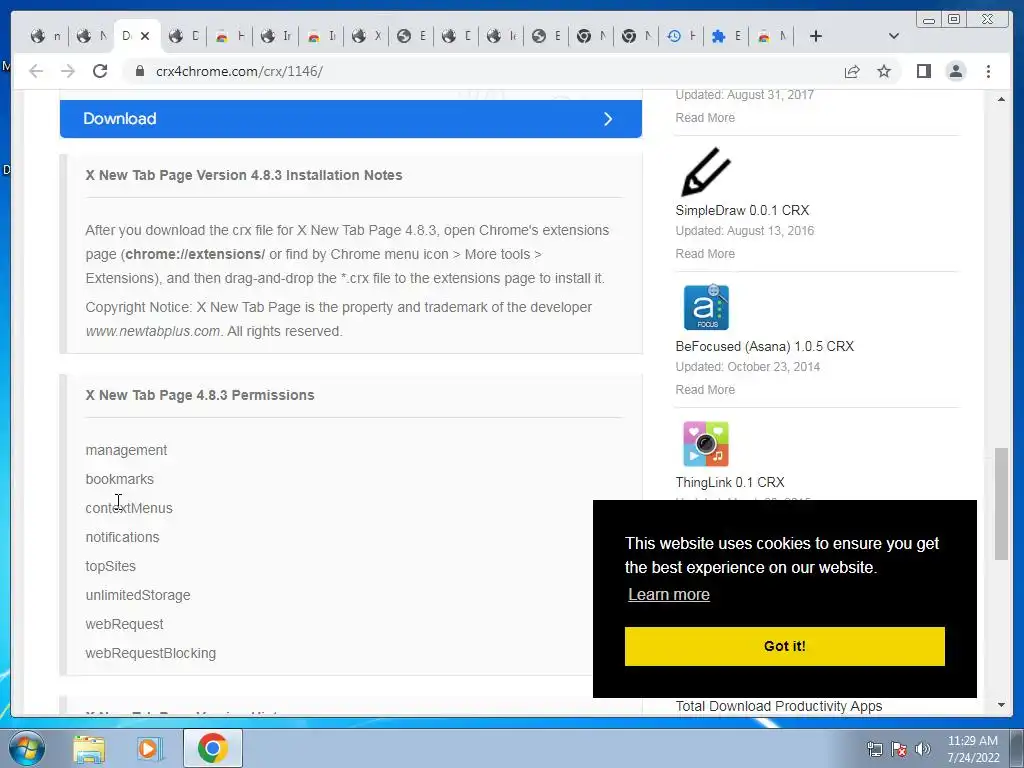Click the Action Center flag tray icon

(899, 749)
